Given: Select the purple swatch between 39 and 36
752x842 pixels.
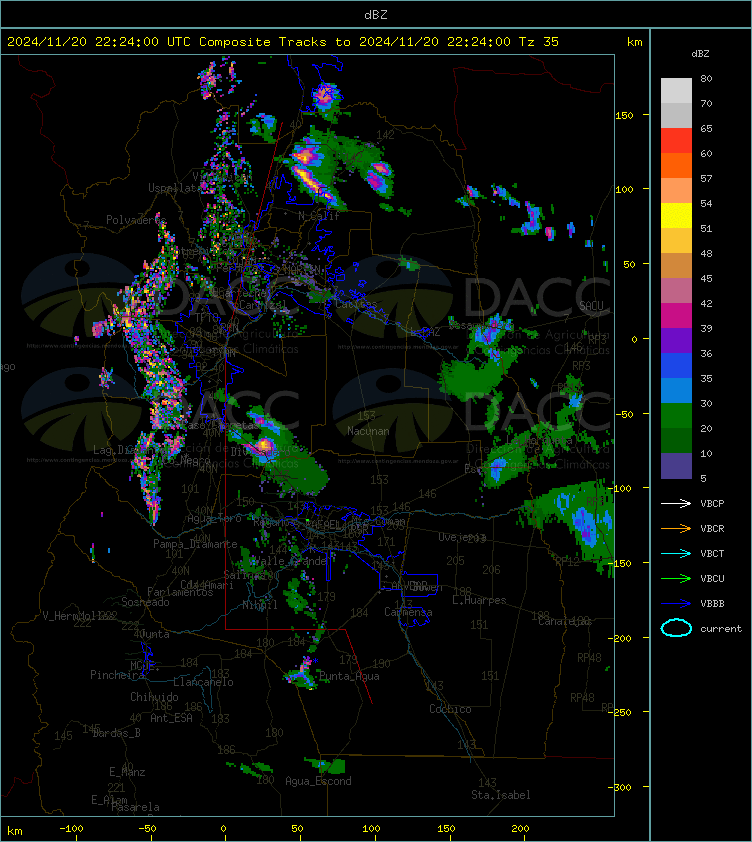Looking at the screenshot, I should 676,341.
